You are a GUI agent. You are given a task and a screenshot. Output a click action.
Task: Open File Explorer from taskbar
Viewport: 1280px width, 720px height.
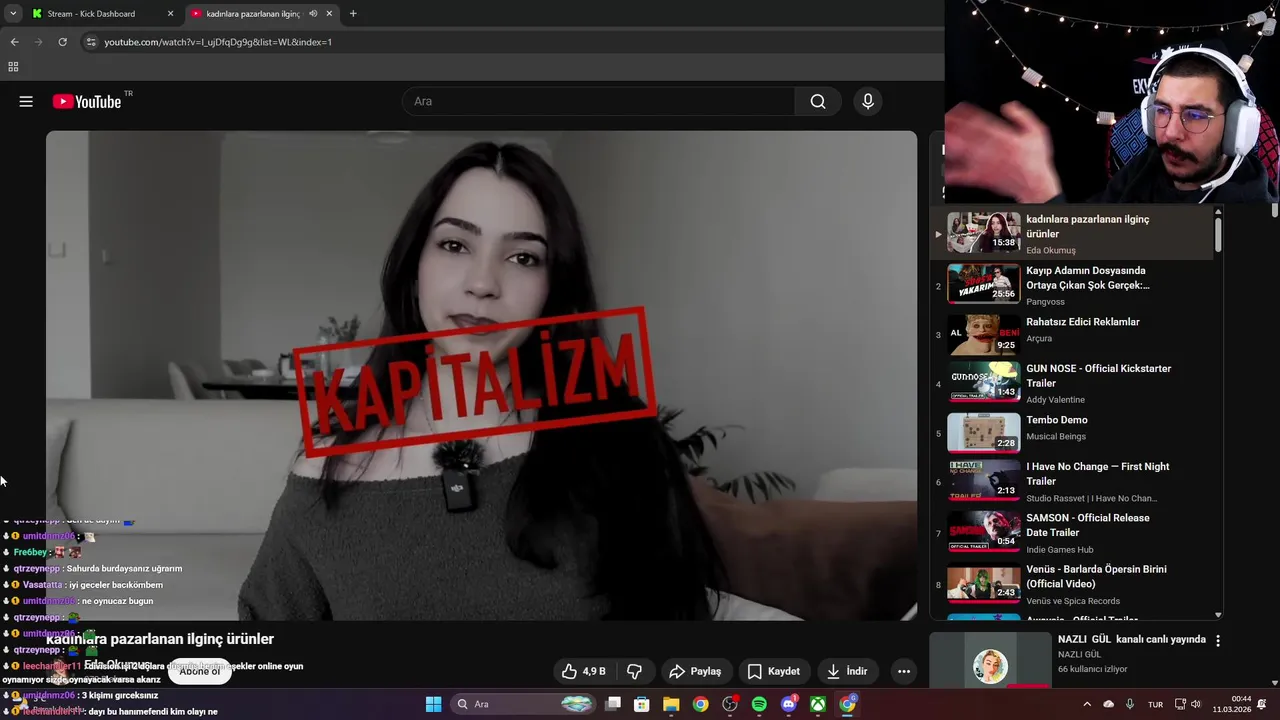[x=671, y=704]
